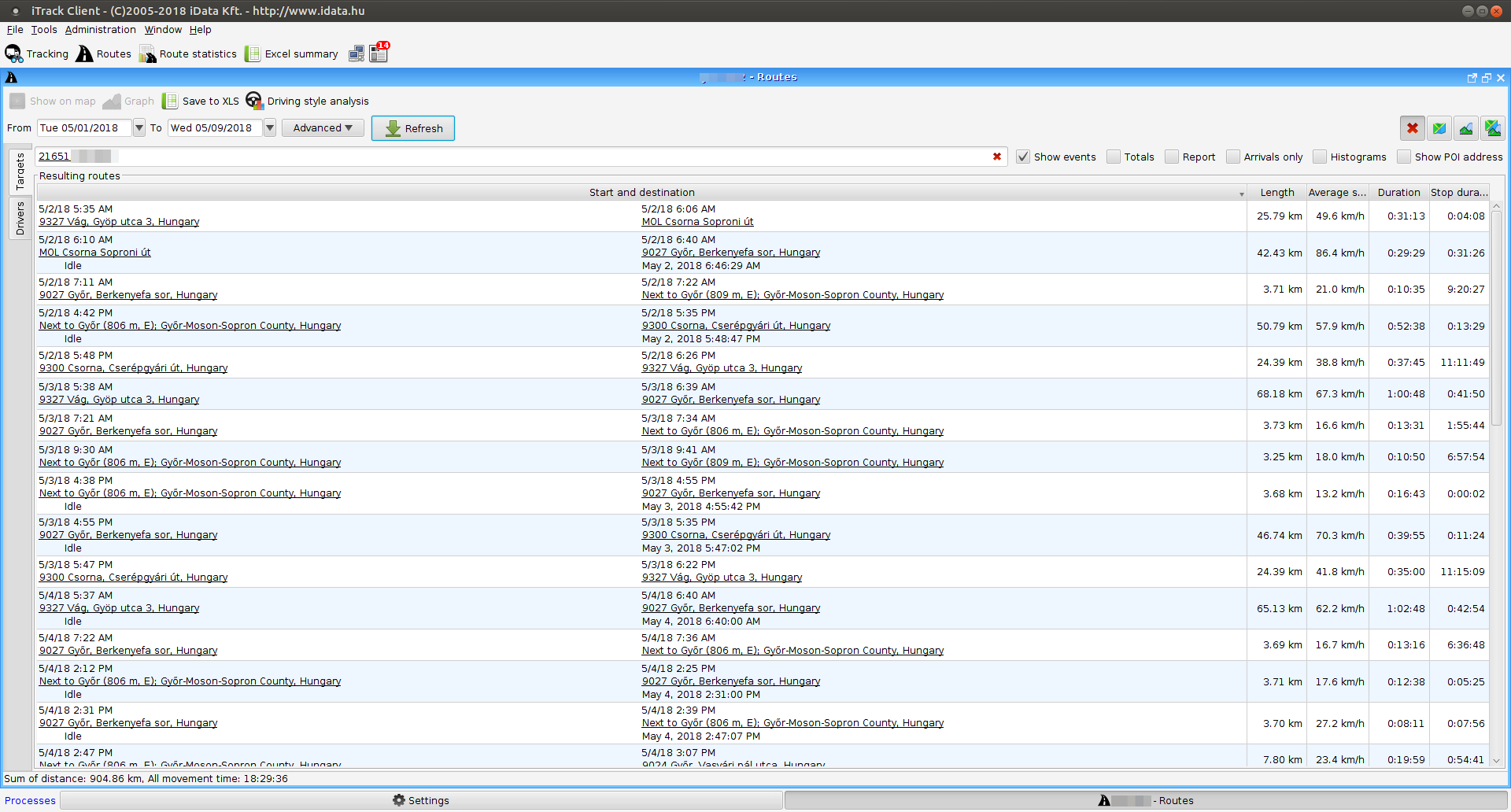
Task: Click the combined map and graph view icon
Action: pos(1492,128)
